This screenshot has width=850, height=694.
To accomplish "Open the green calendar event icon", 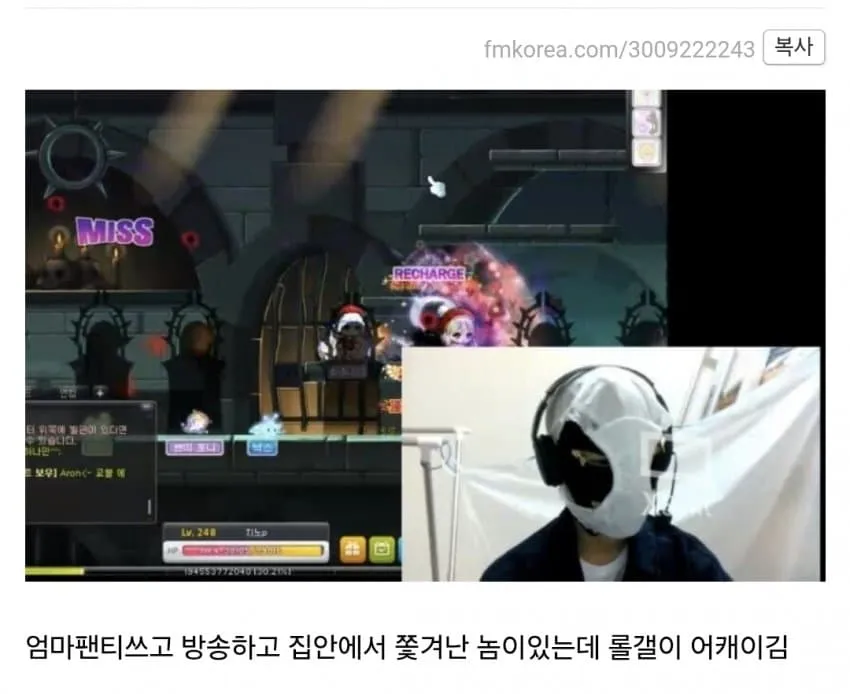I will coord(382,550).
